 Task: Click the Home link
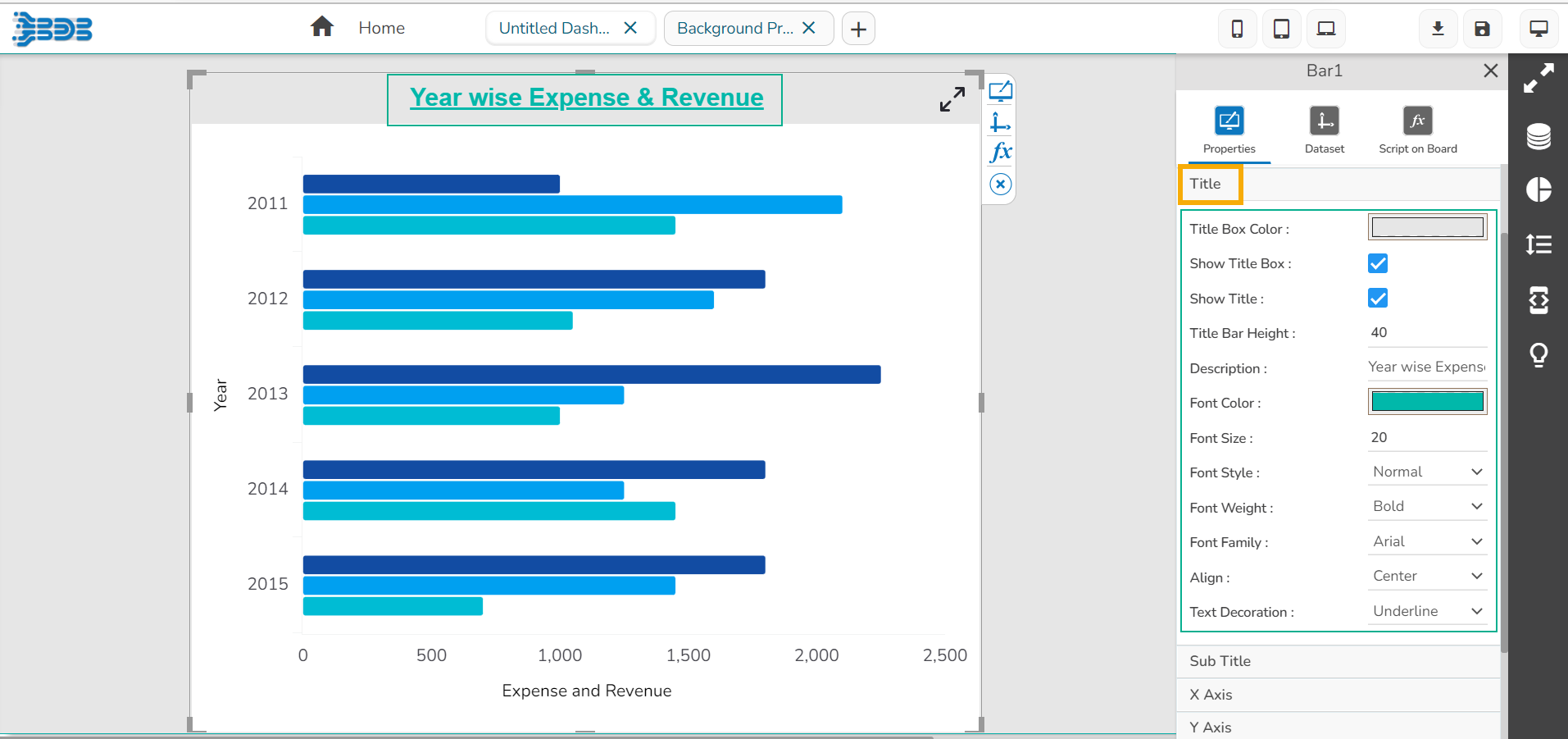381,29
